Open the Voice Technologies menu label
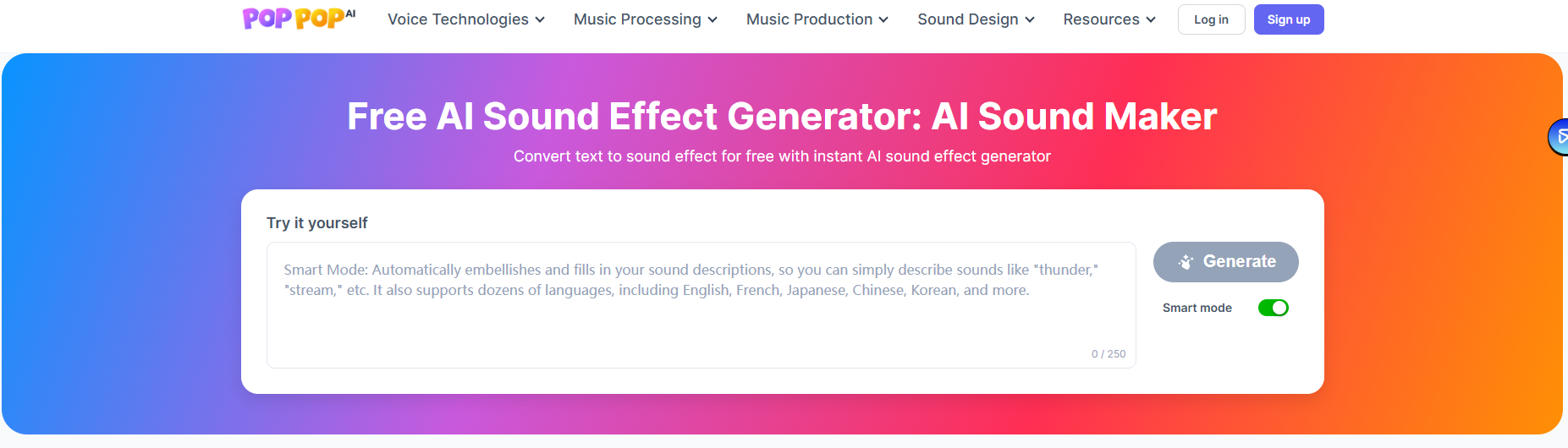Image resolution: width=1568 pixels, height=448 pixels. coord(458,19)
